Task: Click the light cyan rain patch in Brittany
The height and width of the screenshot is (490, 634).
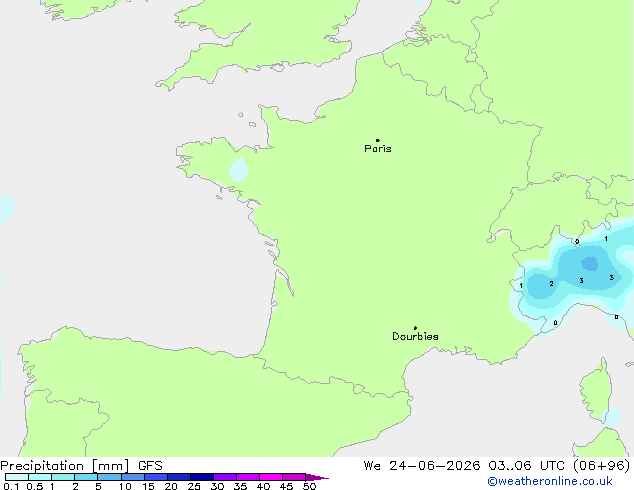Action: click(x=239, y=170)
